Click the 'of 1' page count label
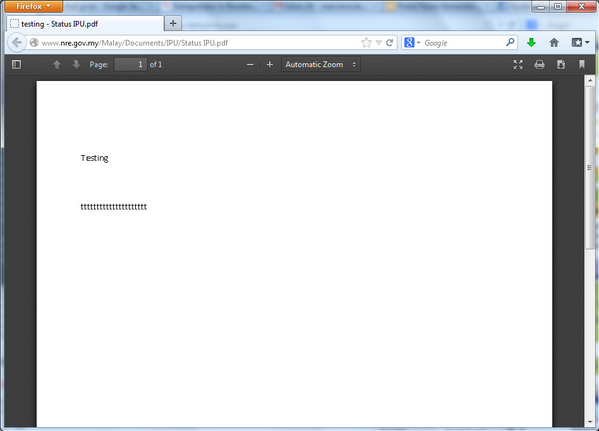This screenshot has height=431, width=599. pos(156,65)
